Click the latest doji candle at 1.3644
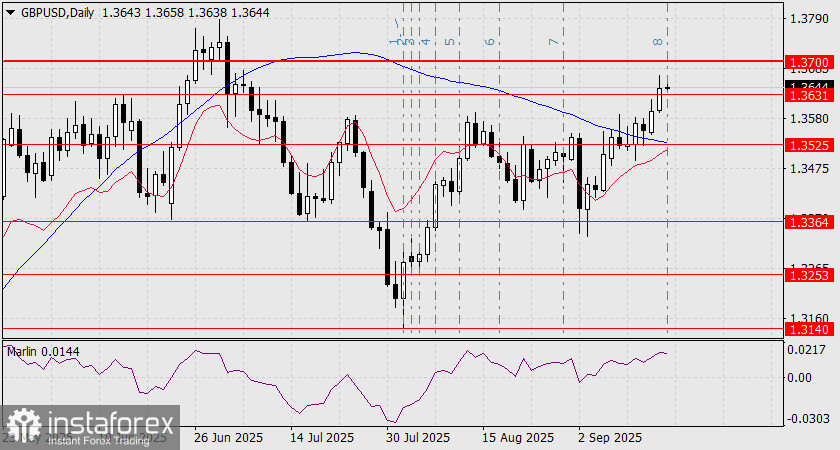The height and width of the screenshot is (450, 840). (x=667, y=87)
